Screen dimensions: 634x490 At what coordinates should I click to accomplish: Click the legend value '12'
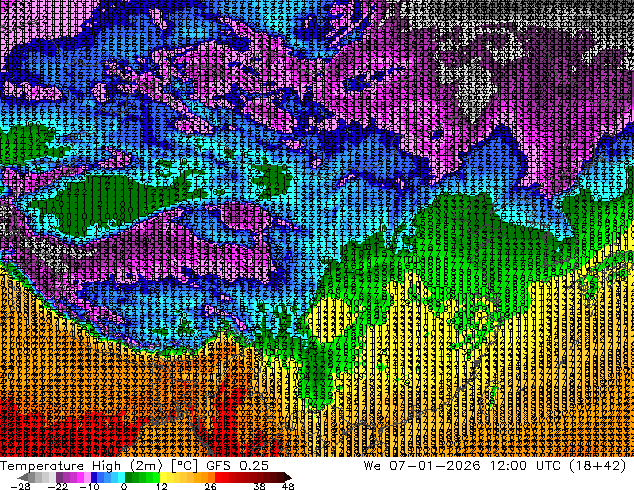[x=162, y=486]
